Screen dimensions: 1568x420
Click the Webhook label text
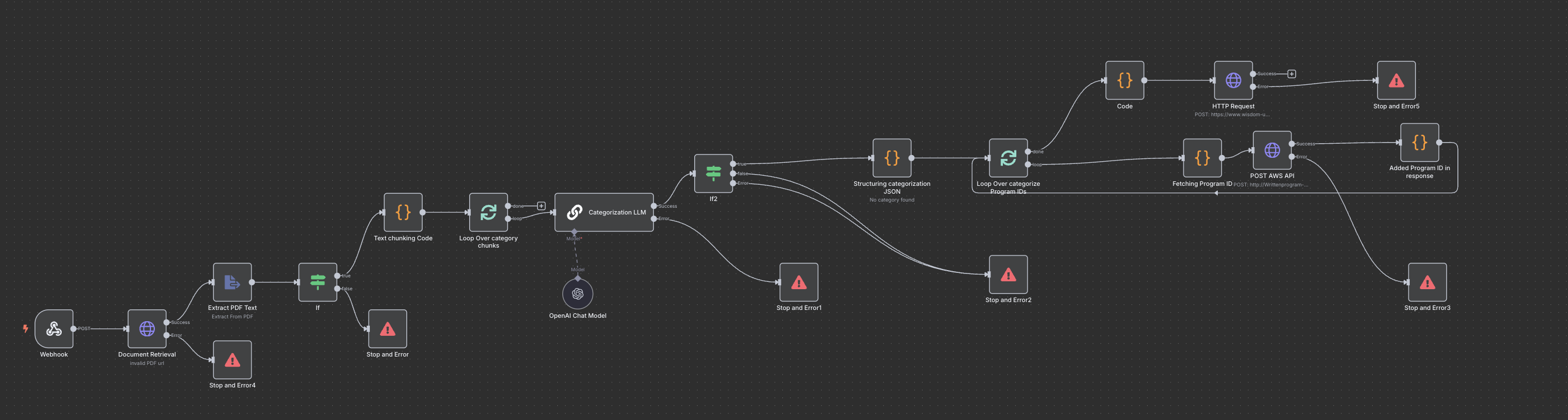(54, 354)
